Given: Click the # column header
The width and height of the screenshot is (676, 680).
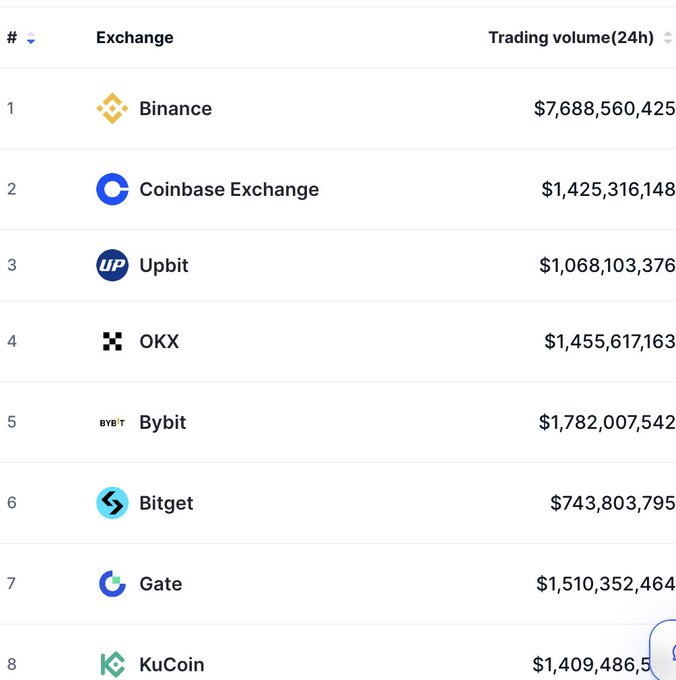Looking at the screenshot, I should click(12, 38).
